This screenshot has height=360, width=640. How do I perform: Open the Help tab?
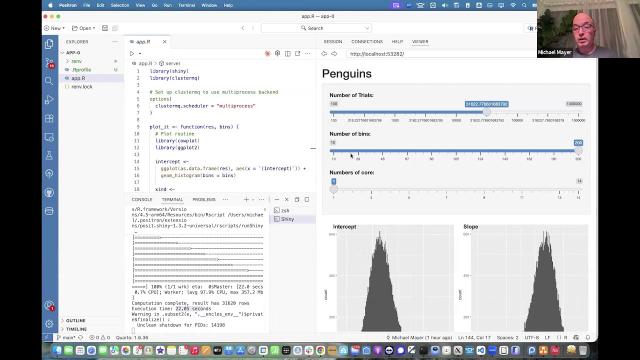click(397, 42)
